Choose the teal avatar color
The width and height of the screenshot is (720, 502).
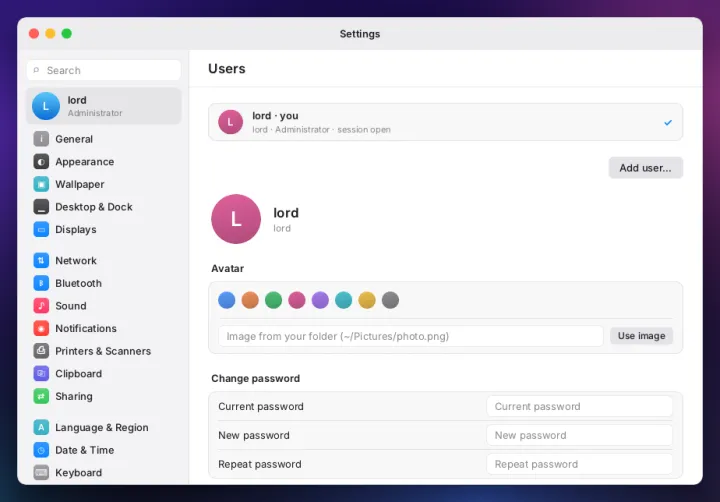pyautogui.click(x=343, y=300)
